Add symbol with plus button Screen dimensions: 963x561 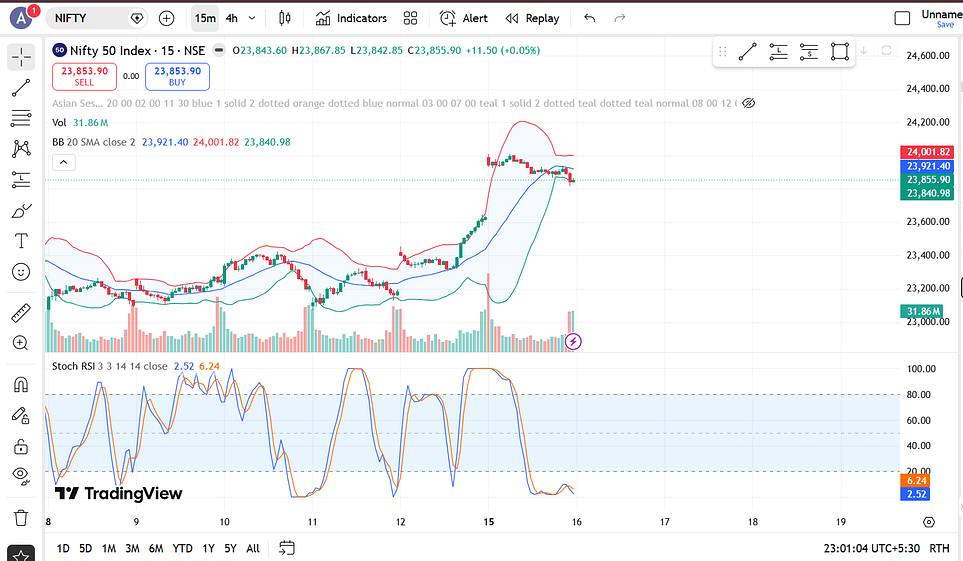(166, 18)
